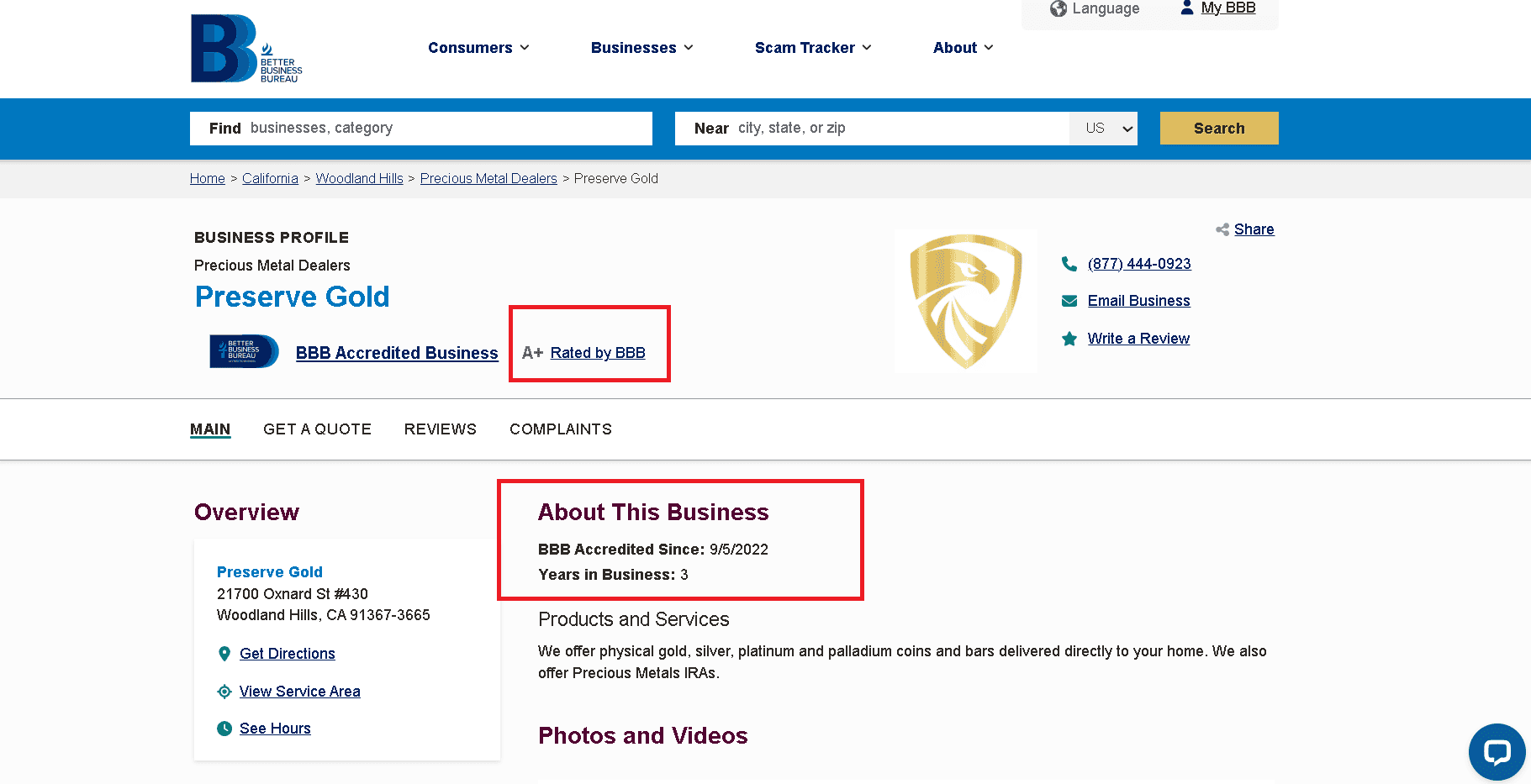Click the Rated by BBB link

coord(598,353)
